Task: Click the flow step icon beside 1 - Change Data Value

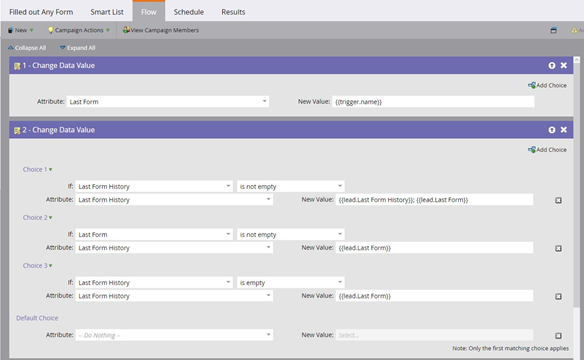Action: [x=17, y=66]
